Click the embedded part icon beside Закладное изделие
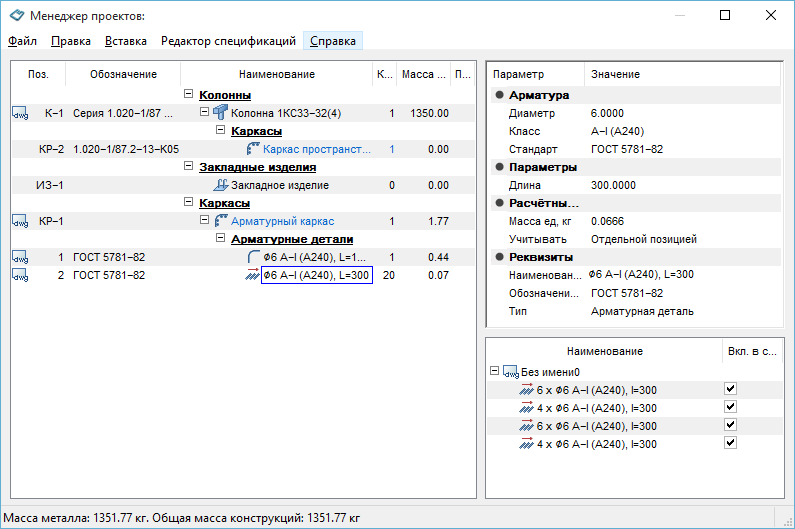 221,185
